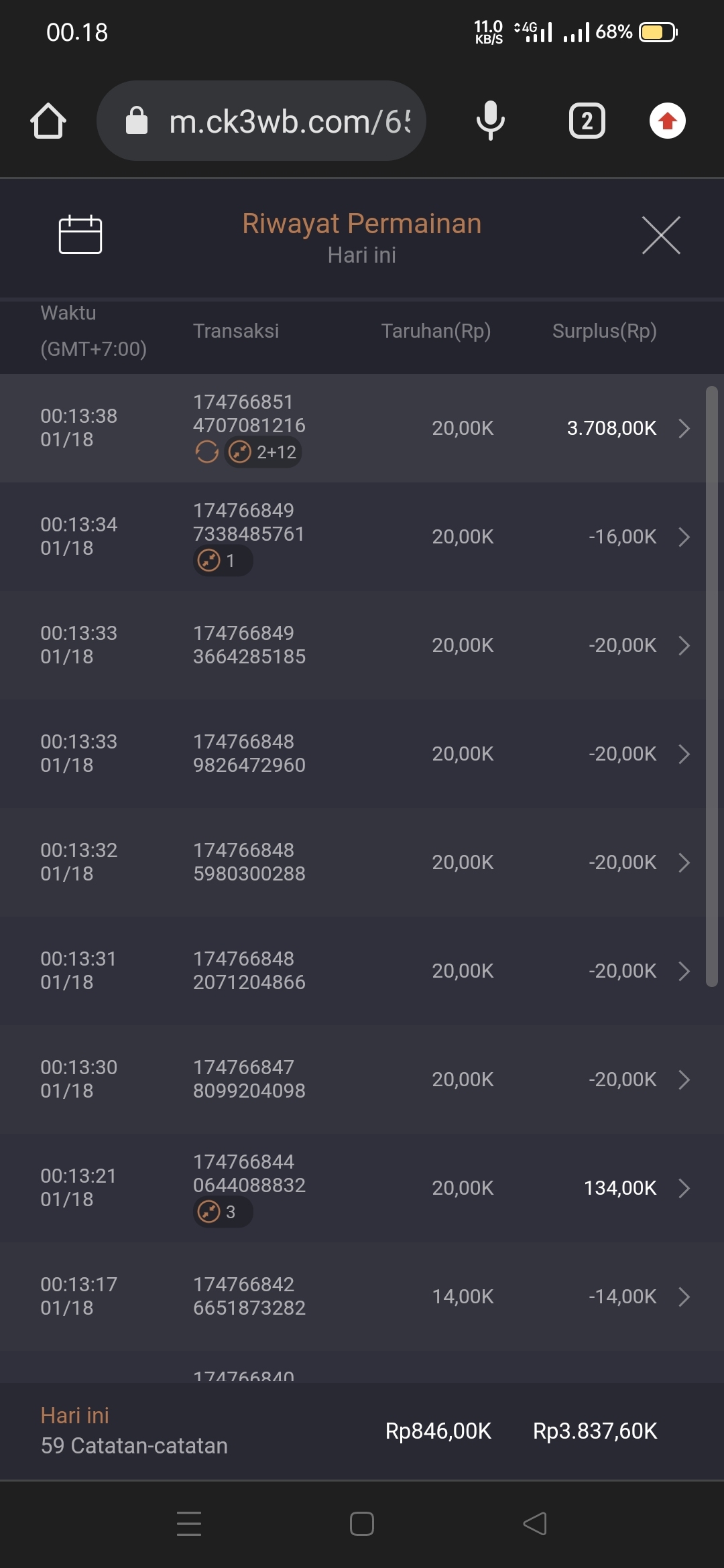Expand the -14,00K transaction row chevron
Screen dimensions: 724x1568
684,1297
